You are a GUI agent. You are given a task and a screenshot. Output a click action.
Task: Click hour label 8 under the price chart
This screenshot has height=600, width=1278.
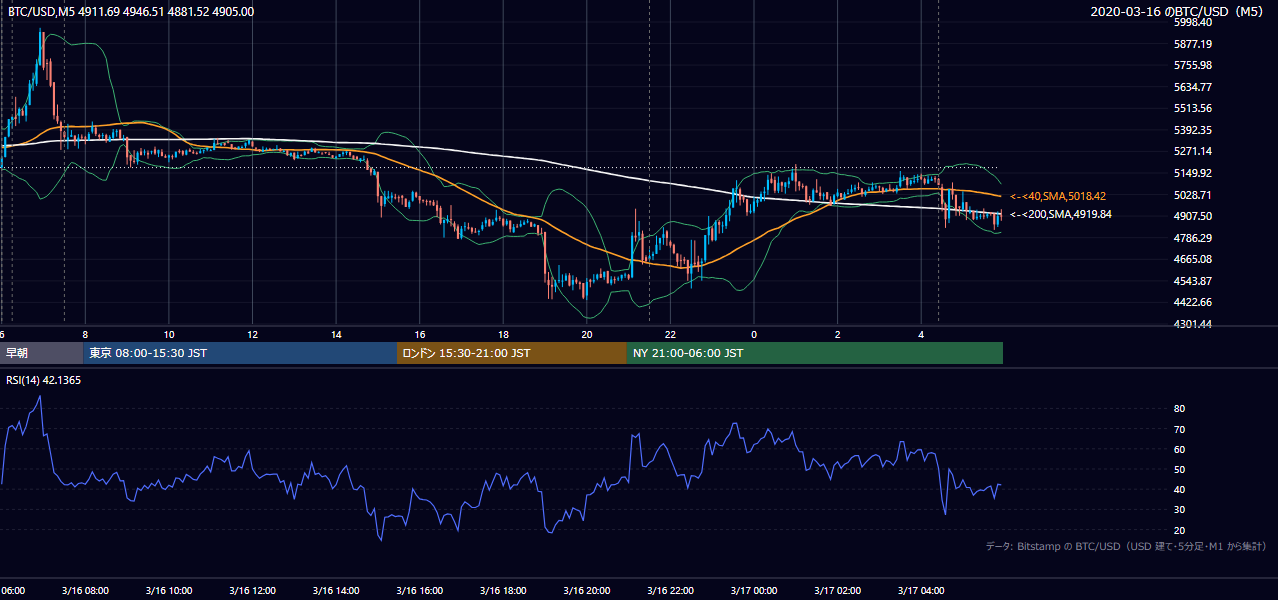tap(85, 334)
